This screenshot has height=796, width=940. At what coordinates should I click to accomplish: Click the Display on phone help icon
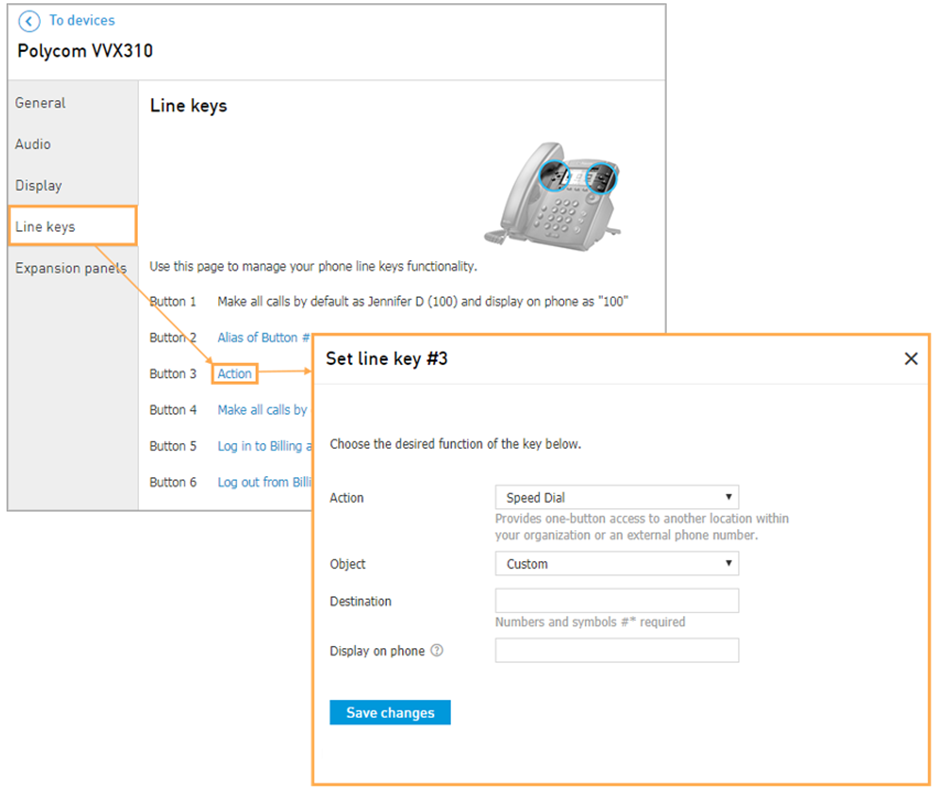437,650
